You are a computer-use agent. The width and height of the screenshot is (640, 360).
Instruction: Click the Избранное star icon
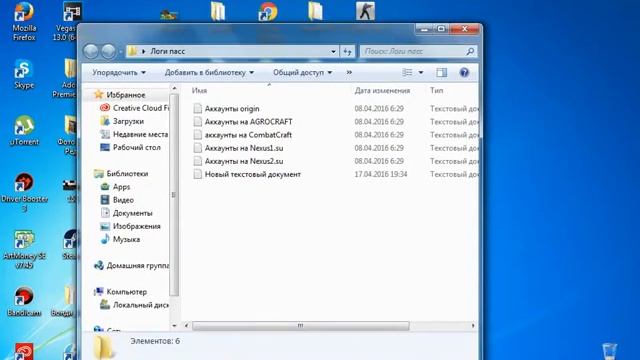(98, 95)
